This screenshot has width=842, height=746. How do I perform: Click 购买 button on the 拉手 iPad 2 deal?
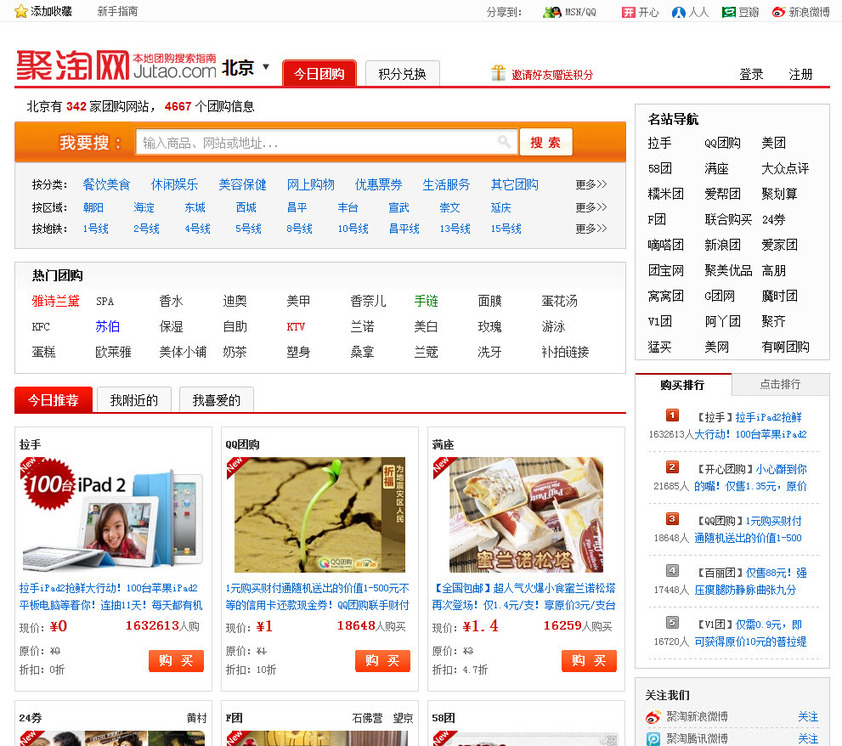(x=176, y=661)
